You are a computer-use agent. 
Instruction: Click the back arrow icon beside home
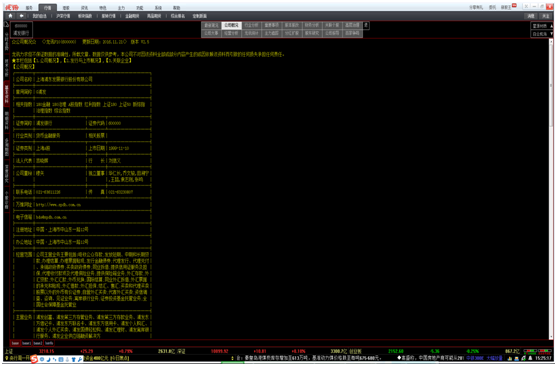pos(22,16)
